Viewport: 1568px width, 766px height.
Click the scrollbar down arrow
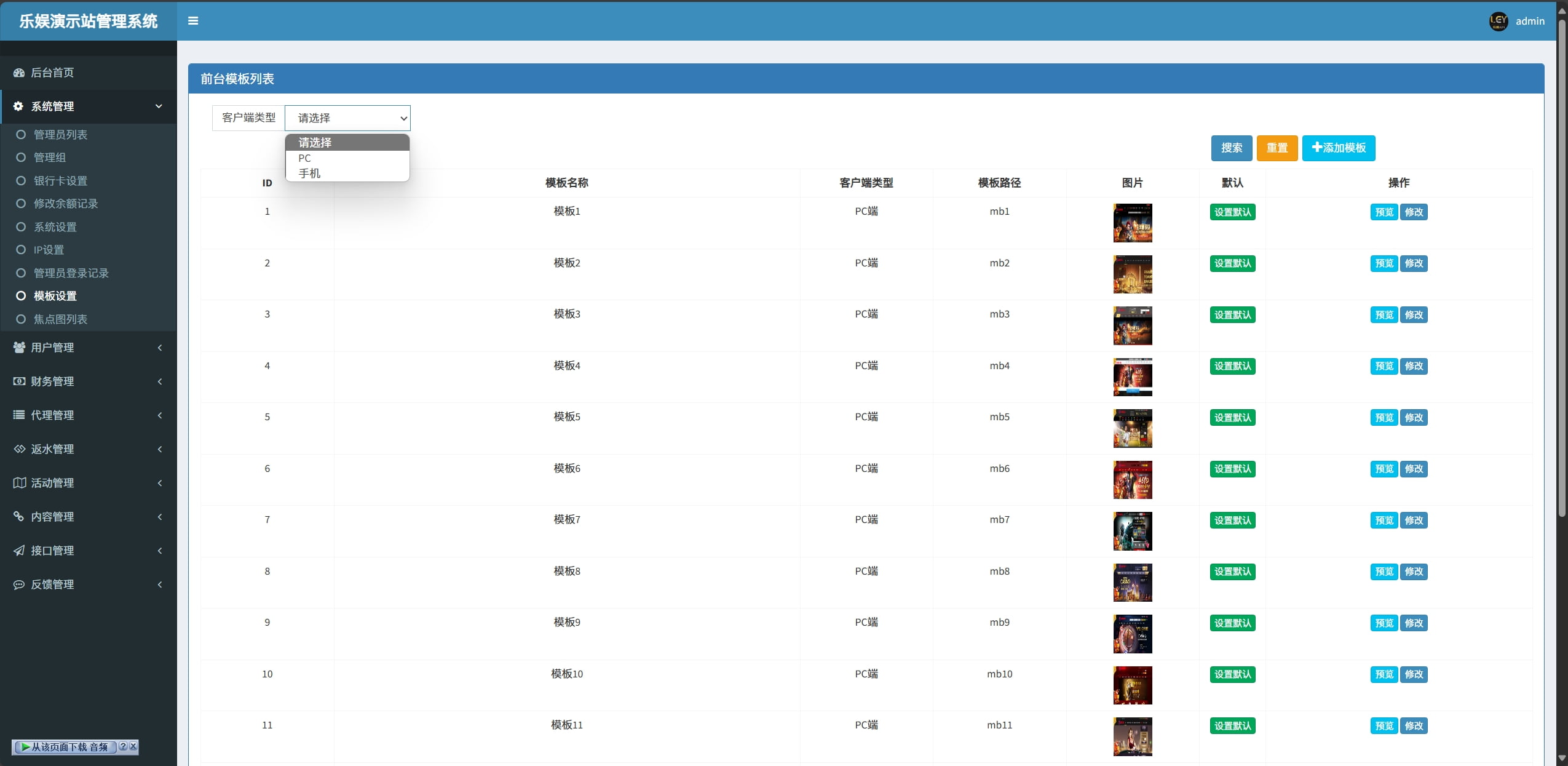click(x=1562, y=759)
